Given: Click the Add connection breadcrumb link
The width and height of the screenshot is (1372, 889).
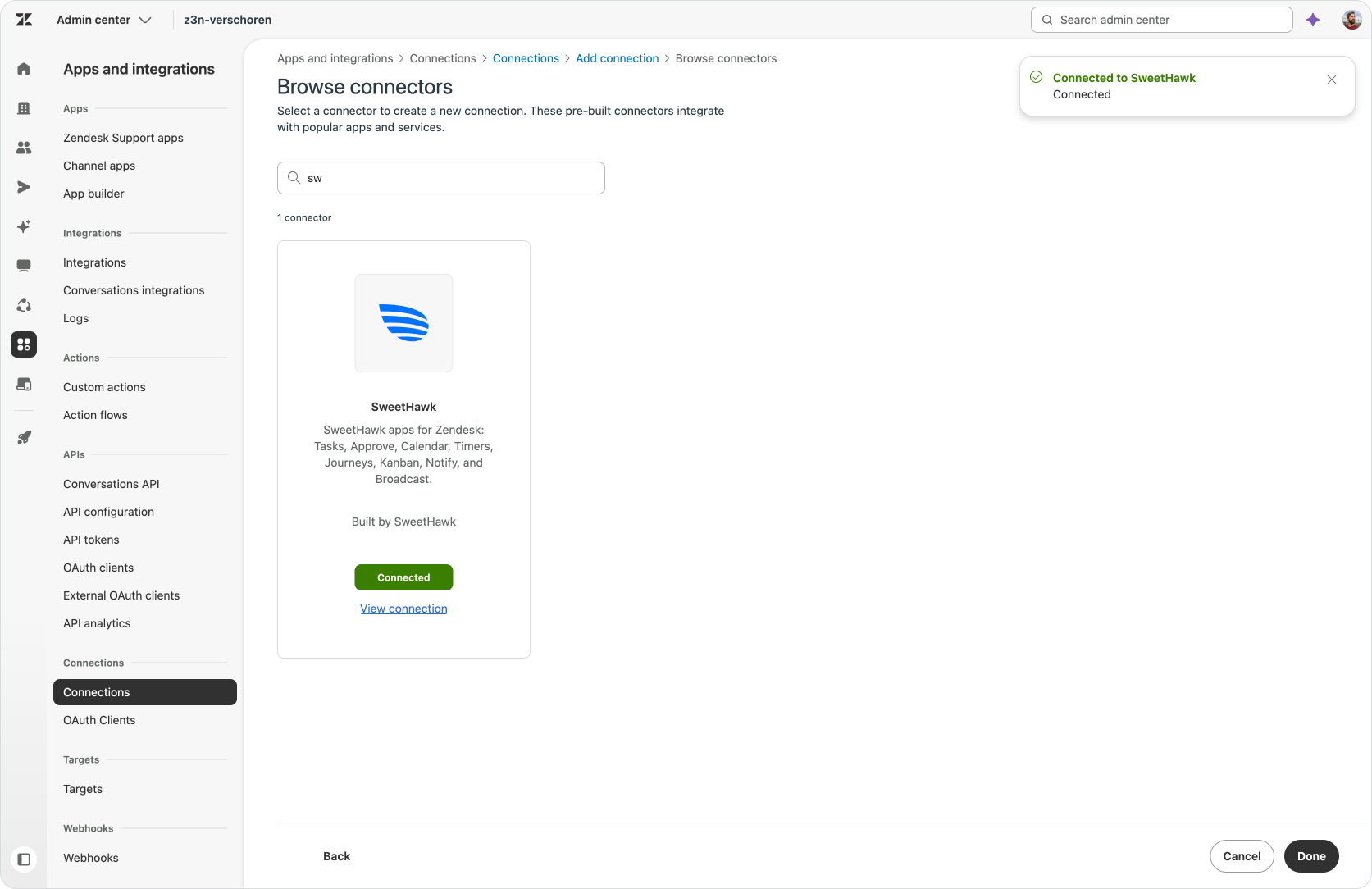Looking at the screenshot, I should click(617, 58).
